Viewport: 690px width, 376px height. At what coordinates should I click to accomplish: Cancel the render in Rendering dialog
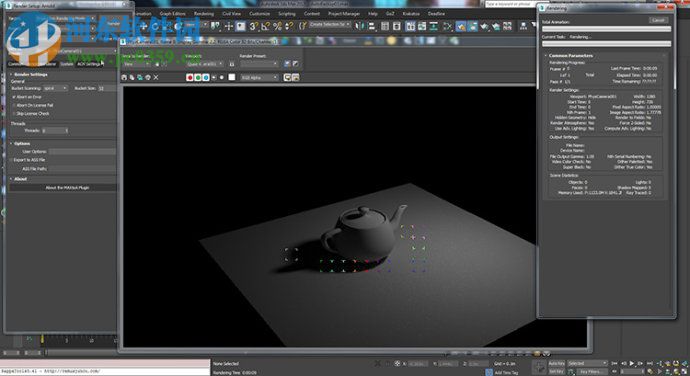tap(658, 20)
